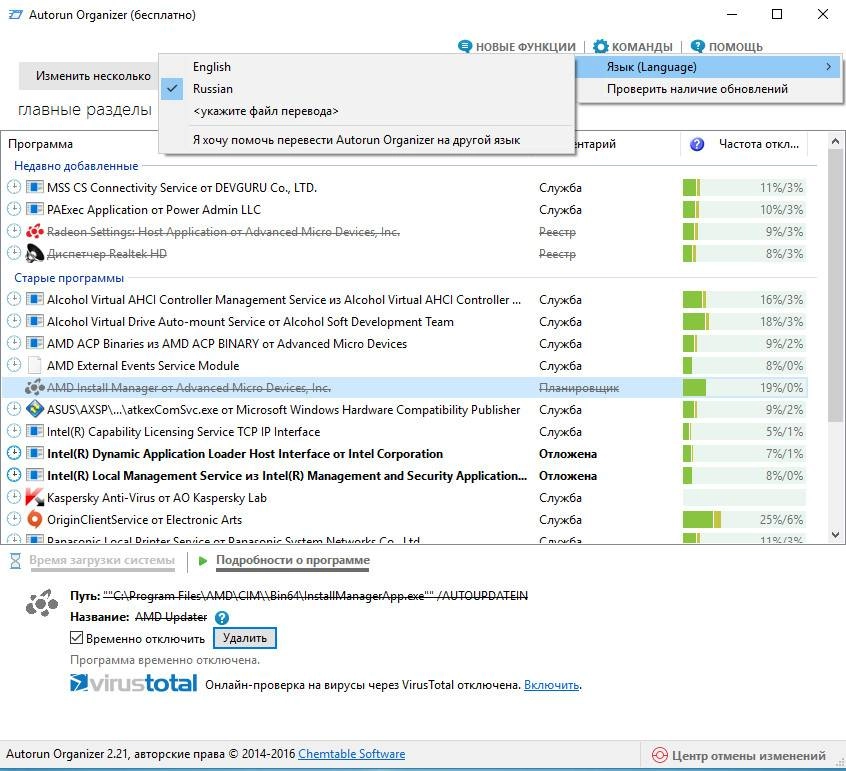
Task: Switch to the system boot time tab
Action: tap(102, 560)
